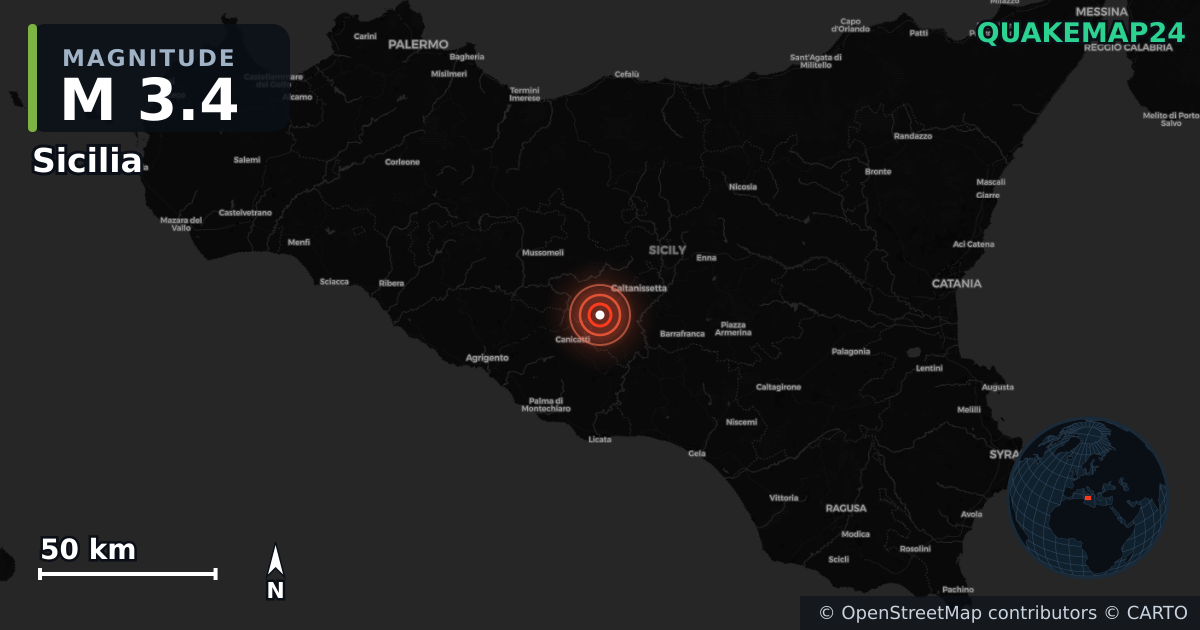Click the Caltanissetta town label
1200x630 pixels.
pyautogui.click(x=638, y=288)
